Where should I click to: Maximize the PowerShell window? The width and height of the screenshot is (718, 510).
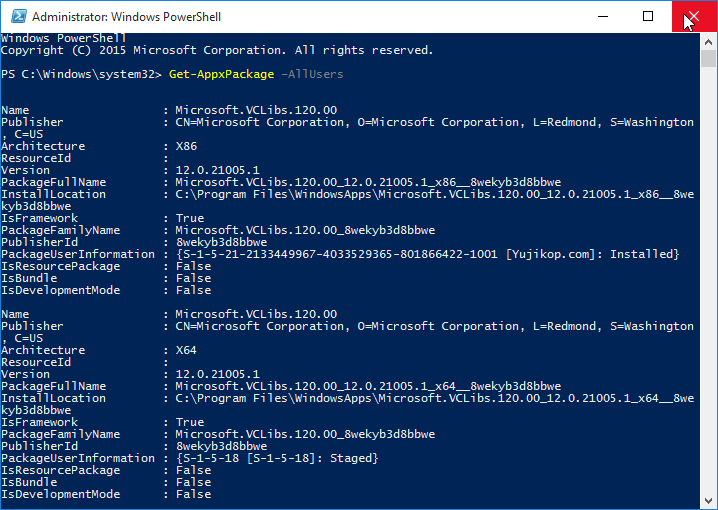648,16
